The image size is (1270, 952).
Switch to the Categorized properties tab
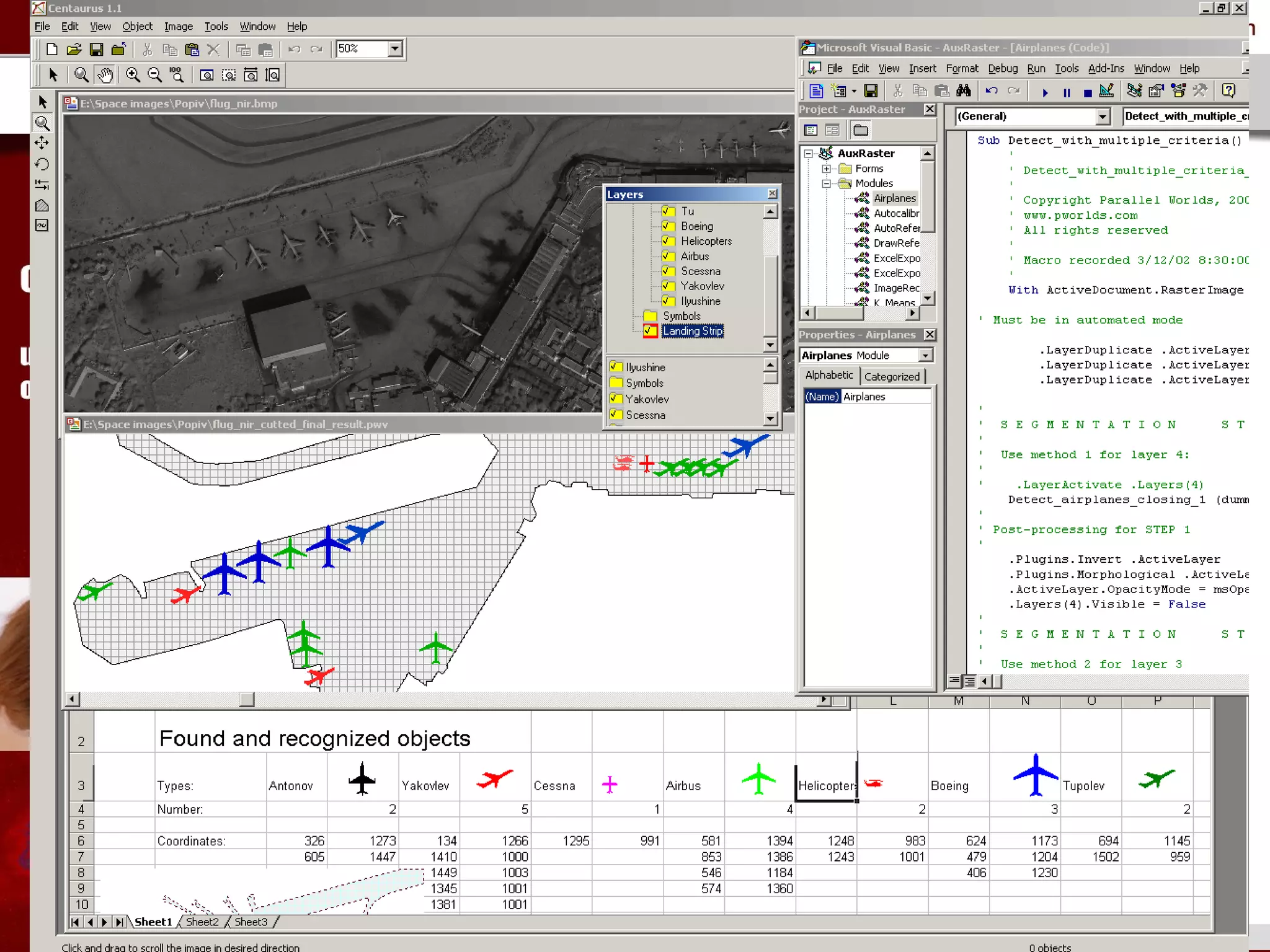tap(892, 376)
